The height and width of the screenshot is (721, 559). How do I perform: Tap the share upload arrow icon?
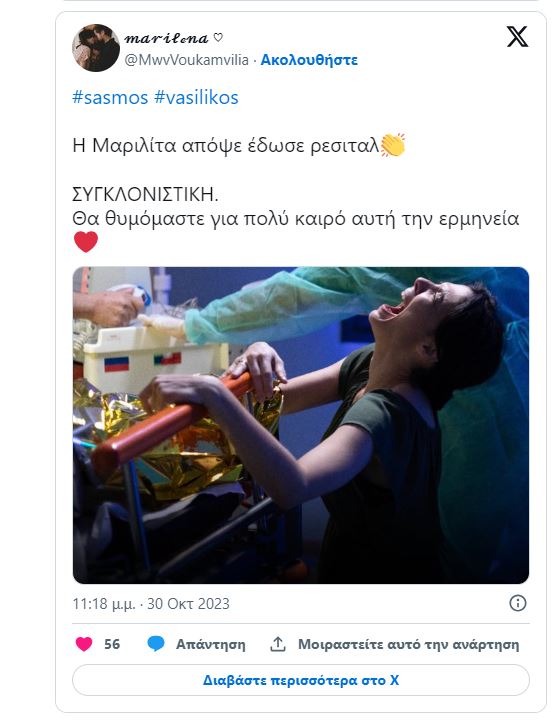click(278, 644)
